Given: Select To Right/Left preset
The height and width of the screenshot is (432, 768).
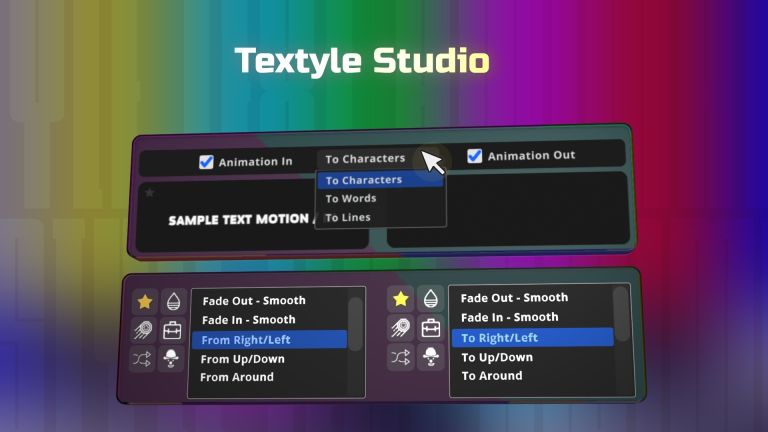Looking at the screenshot, I should [x=532, y=337].
